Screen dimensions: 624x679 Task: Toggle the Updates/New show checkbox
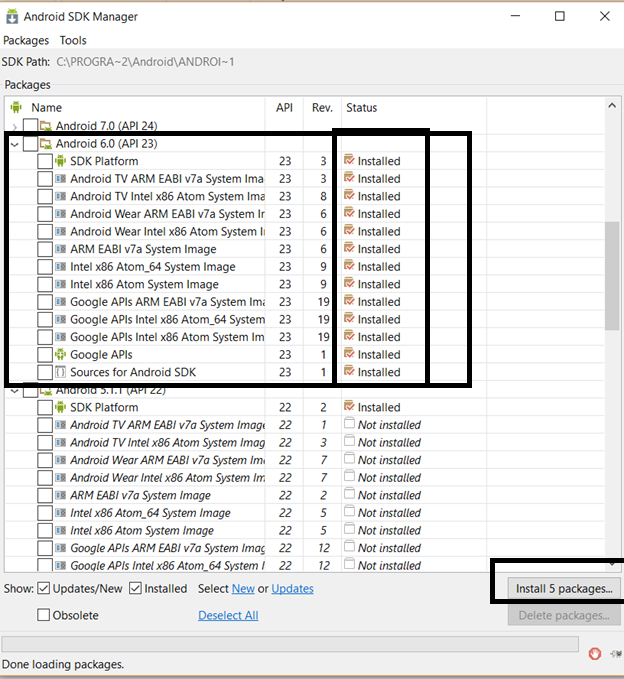point(43,588)
